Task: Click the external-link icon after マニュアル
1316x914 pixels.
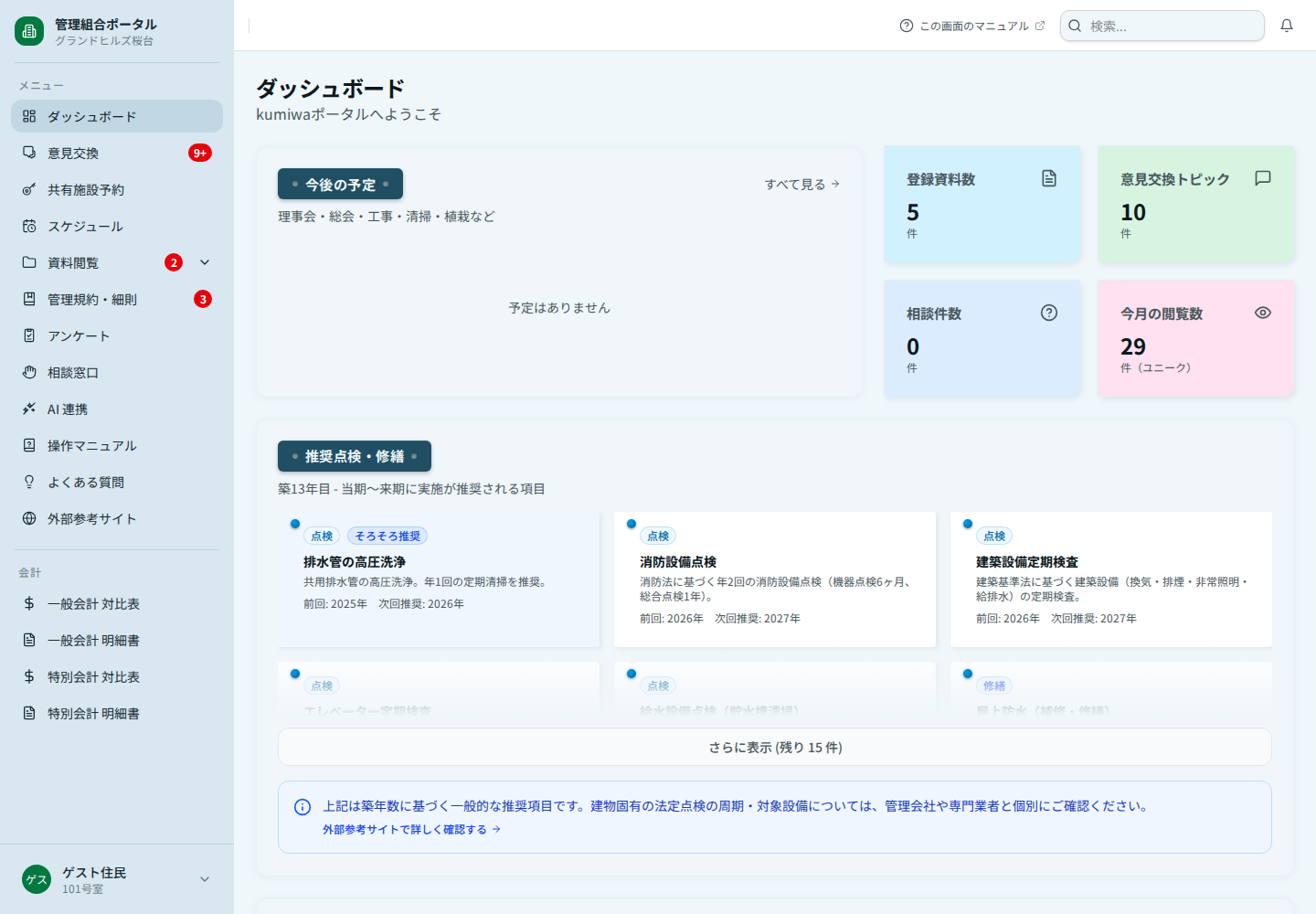Action: point(1039,26)
